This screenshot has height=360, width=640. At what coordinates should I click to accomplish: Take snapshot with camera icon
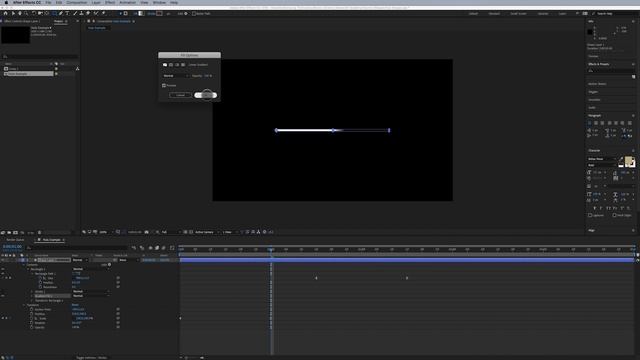tap(147, 232)
